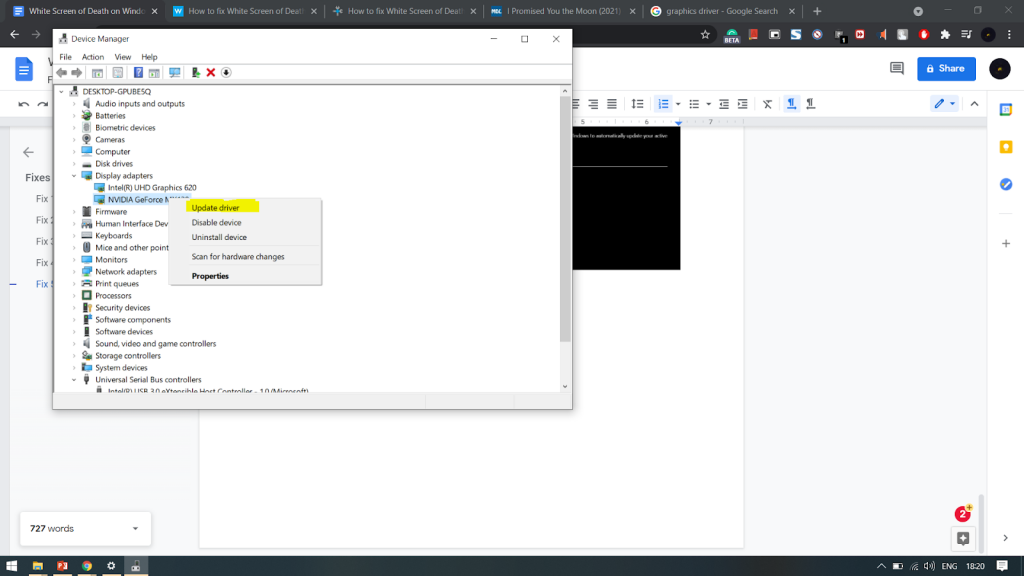1024x576 pixels.
Task: Click the Disable device down-arrow toolbar icon
Action: tap(226, 72)
